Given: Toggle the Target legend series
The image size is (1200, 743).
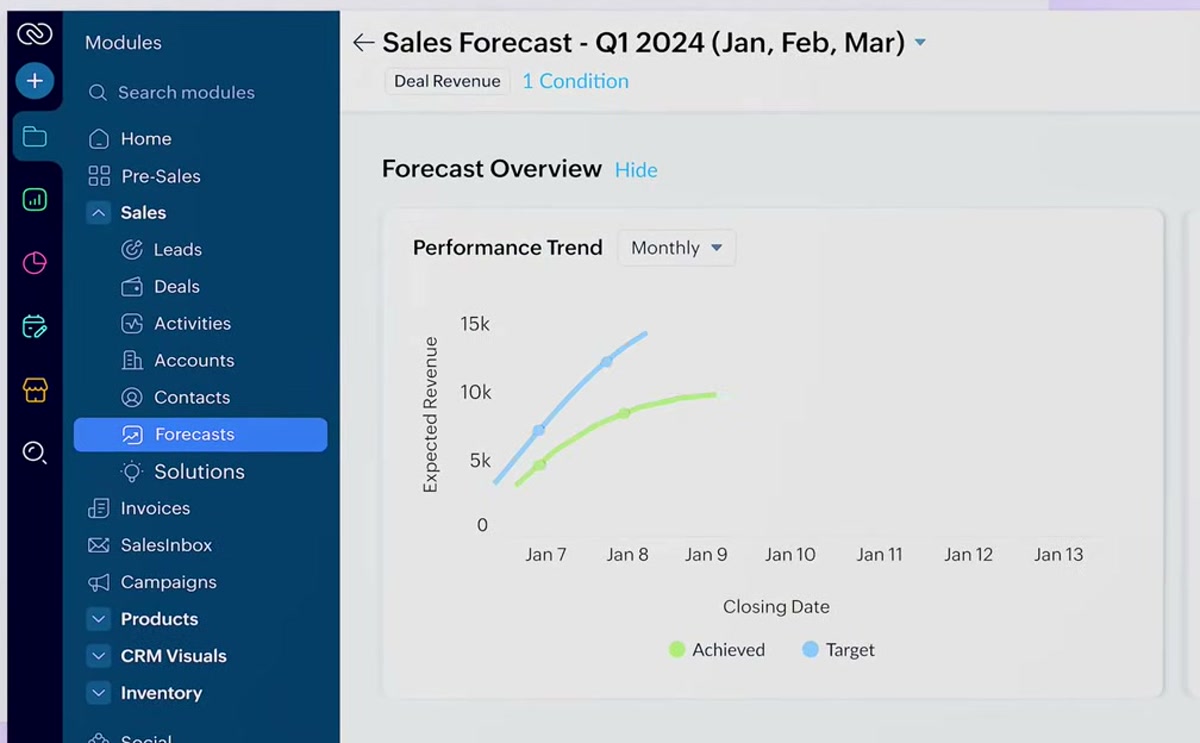Looking at the screenshot, I should click(x=838, y=650).
